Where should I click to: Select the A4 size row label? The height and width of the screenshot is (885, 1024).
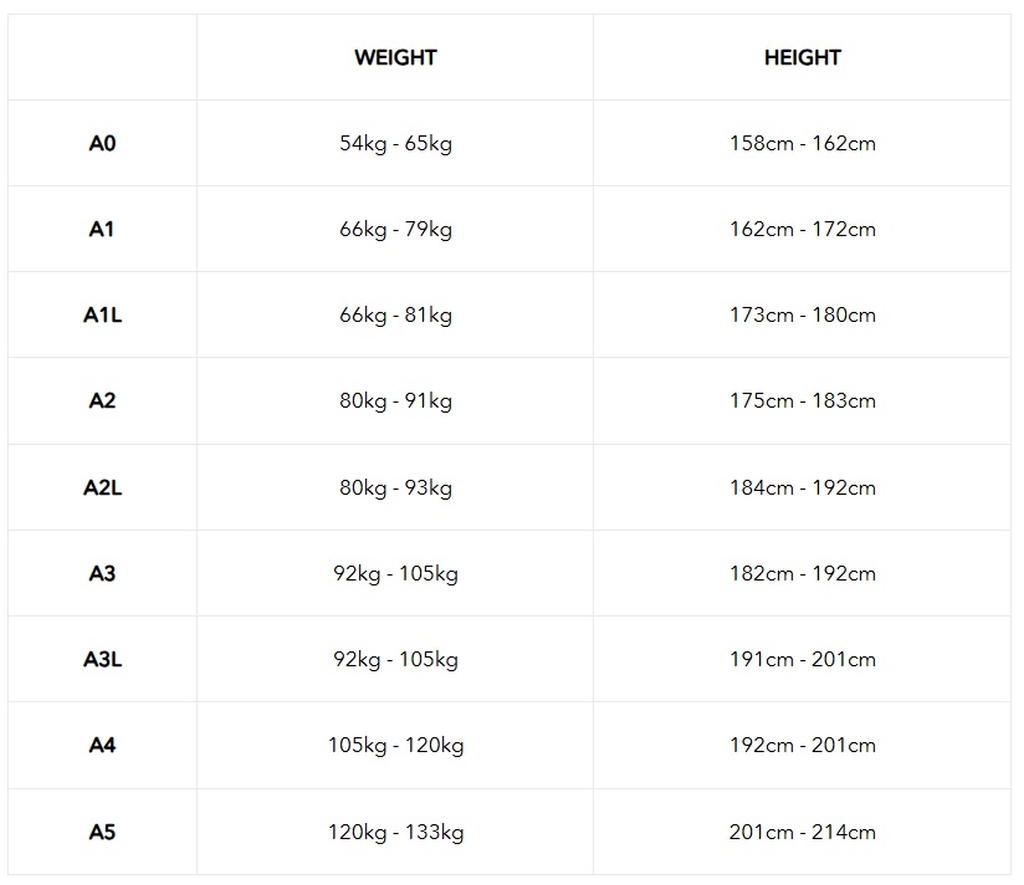(x=102, y=745)
